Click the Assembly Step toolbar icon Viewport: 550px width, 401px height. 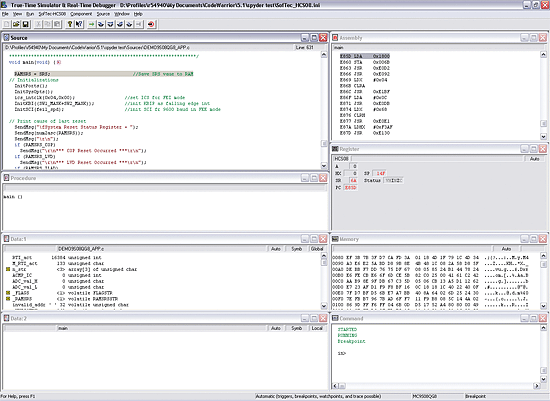[x=129, y=24]
